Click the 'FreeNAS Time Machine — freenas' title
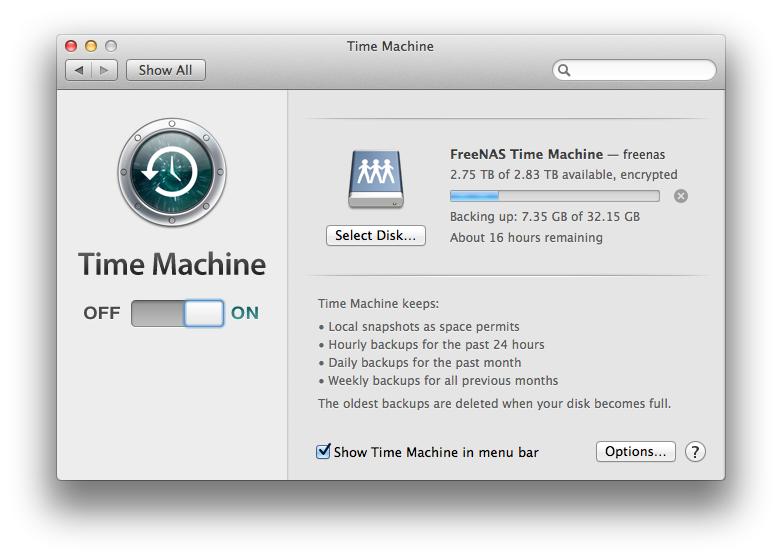This screenshot has width=782, height=559. tap(558, 155)
